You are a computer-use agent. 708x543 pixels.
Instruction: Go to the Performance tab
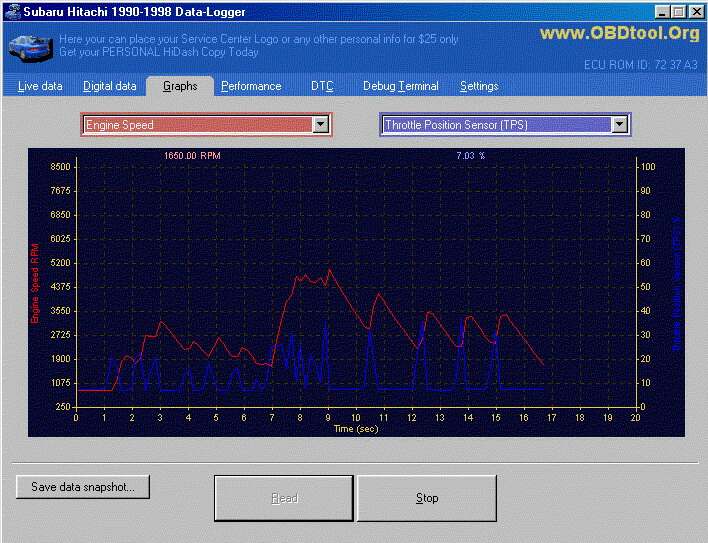coord(251,86)
